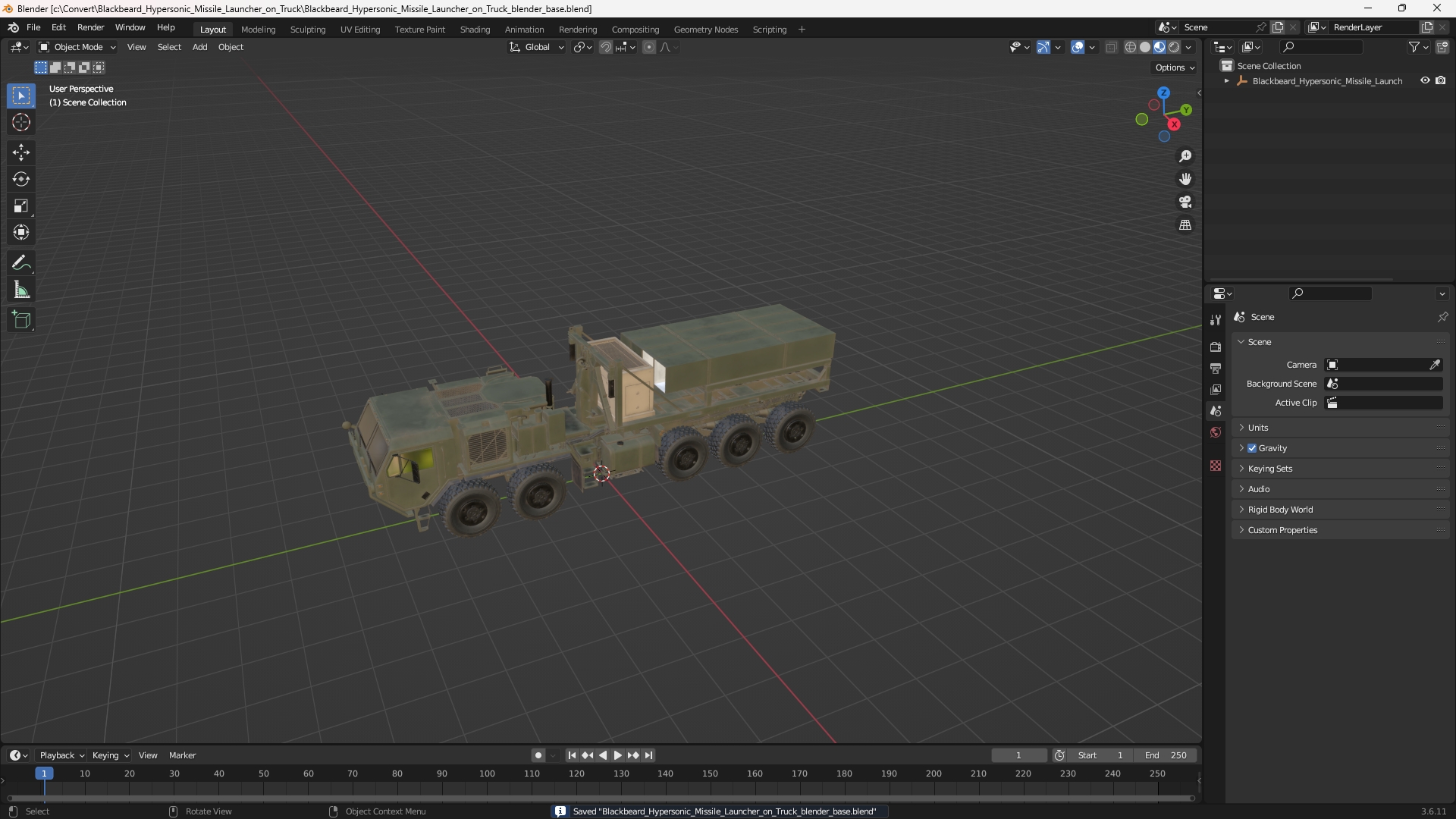Pin the Scene properties panel
Viewport: 1456px width, 819px height.
pos(1442,317)
